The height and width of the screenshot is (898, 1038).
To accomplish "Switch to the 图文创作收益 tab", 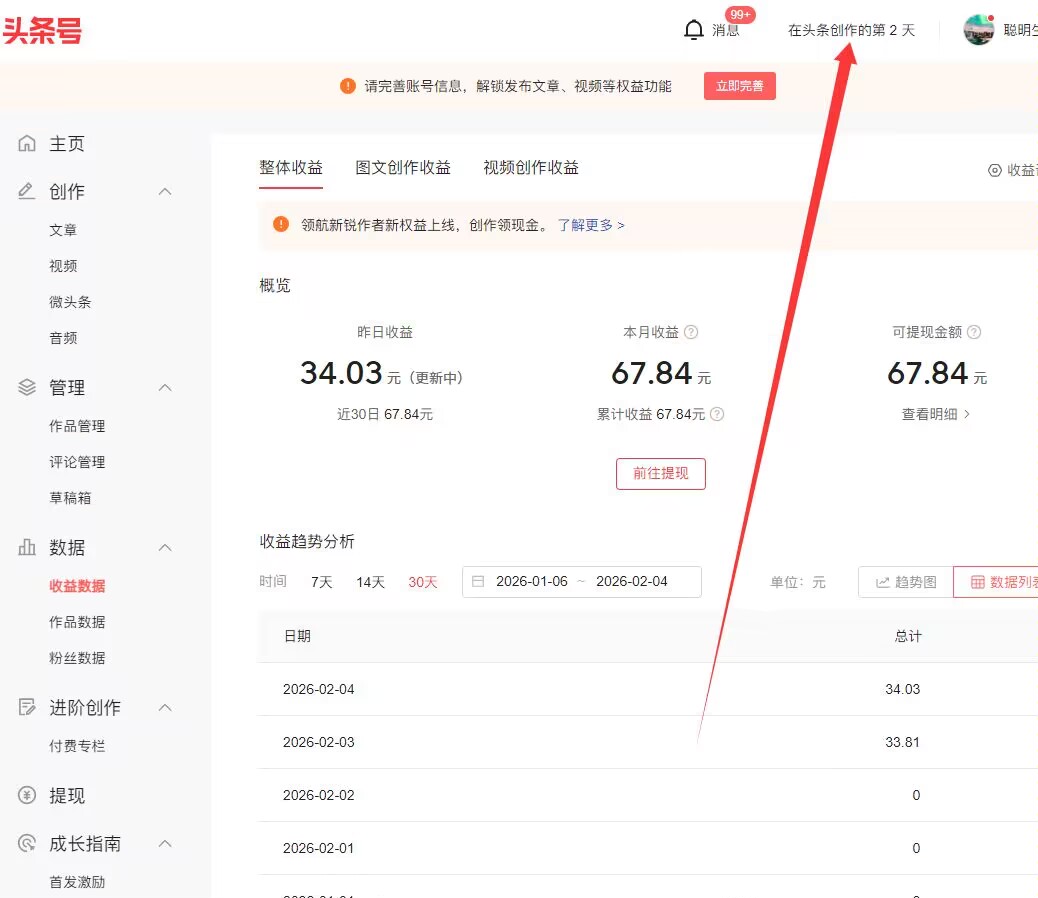I will [403, 167].
